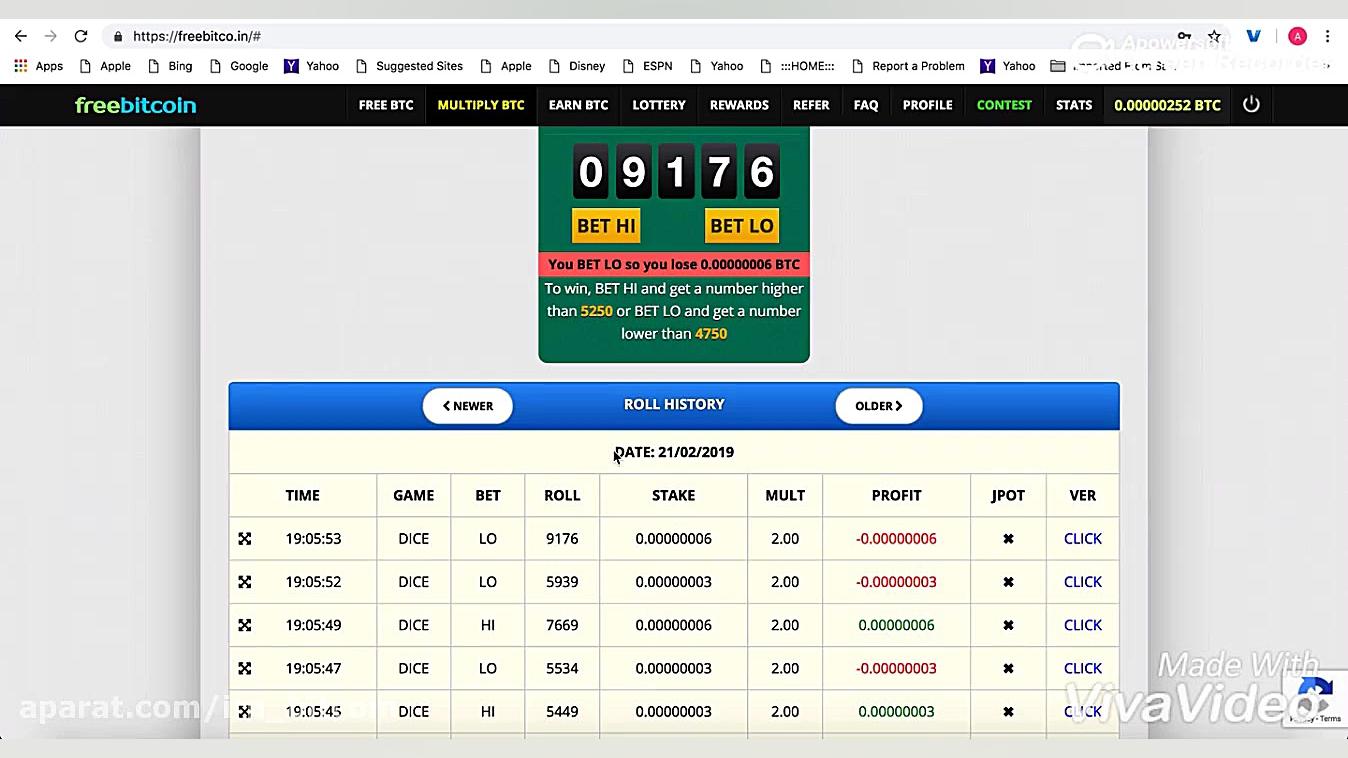1348x758 pixels.
Task: Click the PROFIT column header
Action: (896, 496)
